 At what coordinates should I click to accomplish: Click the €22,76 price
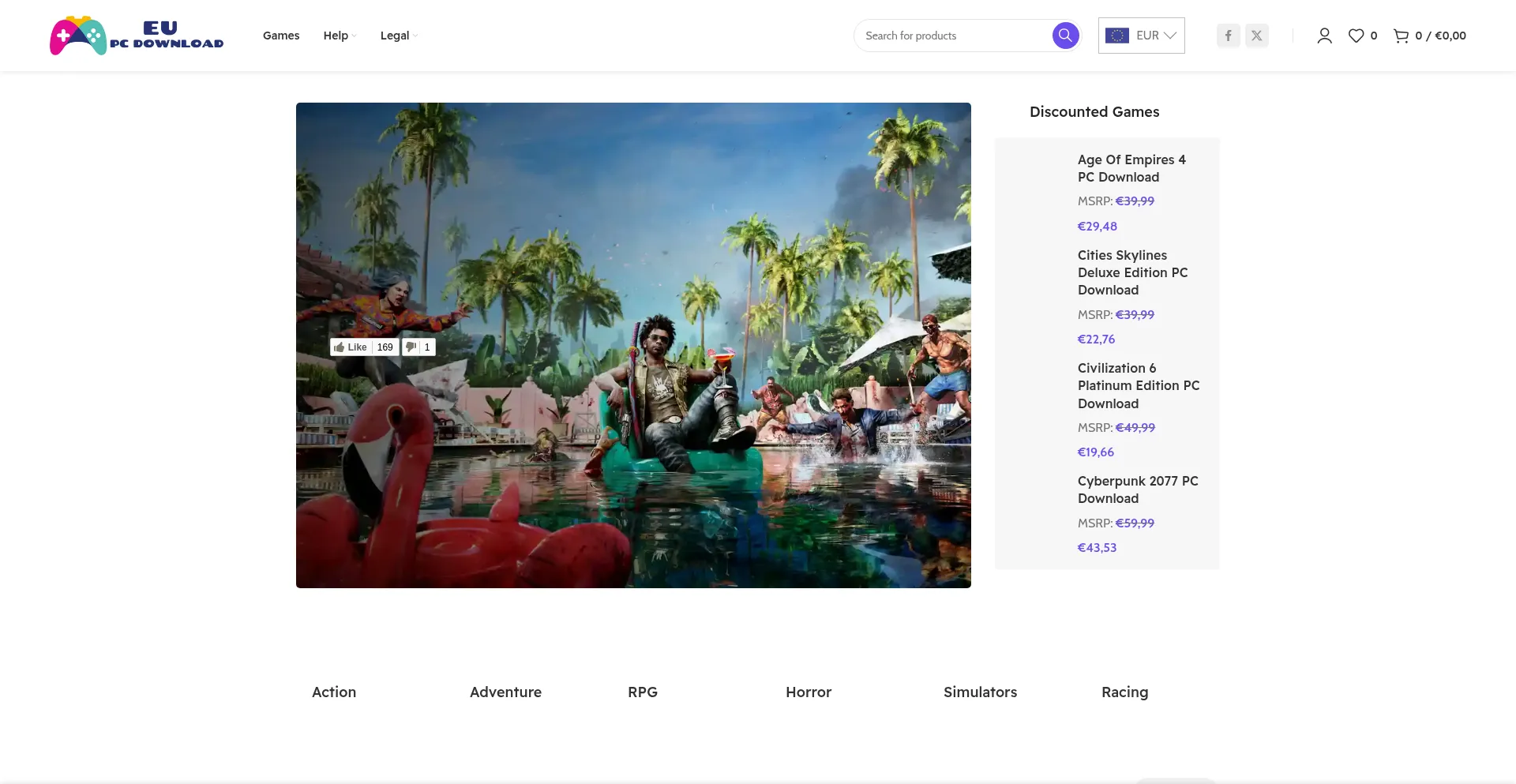1097,339
